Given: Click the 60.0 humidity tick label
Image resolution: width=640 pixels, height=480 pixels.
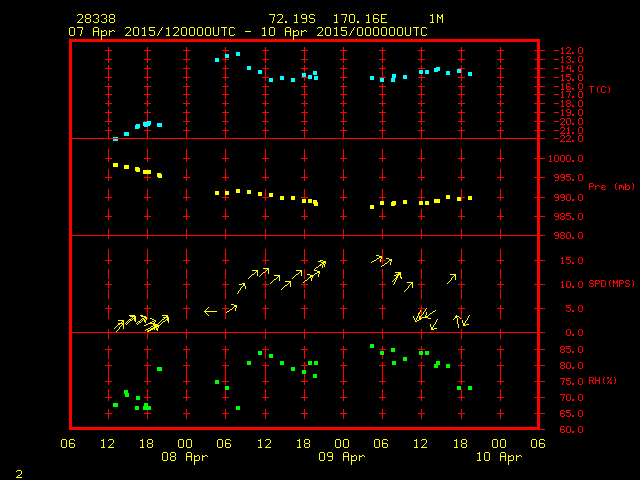Looking at the screenshot, I should coord(564,430).
